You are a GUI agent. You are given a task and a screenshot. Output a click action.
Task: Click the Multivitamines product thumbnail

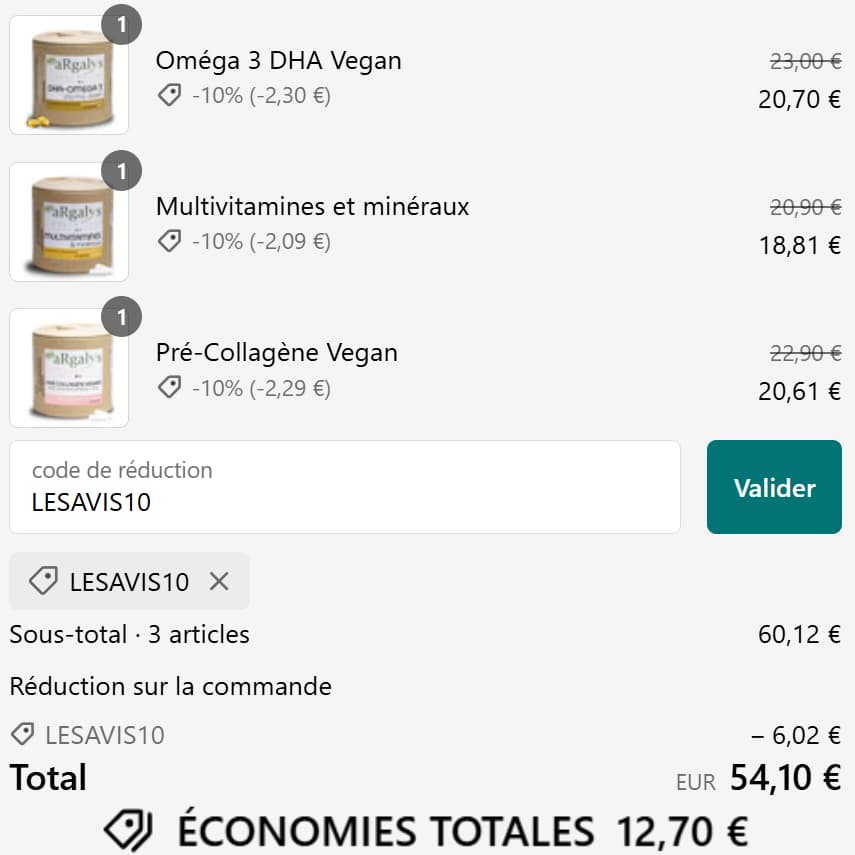[68, 220]
